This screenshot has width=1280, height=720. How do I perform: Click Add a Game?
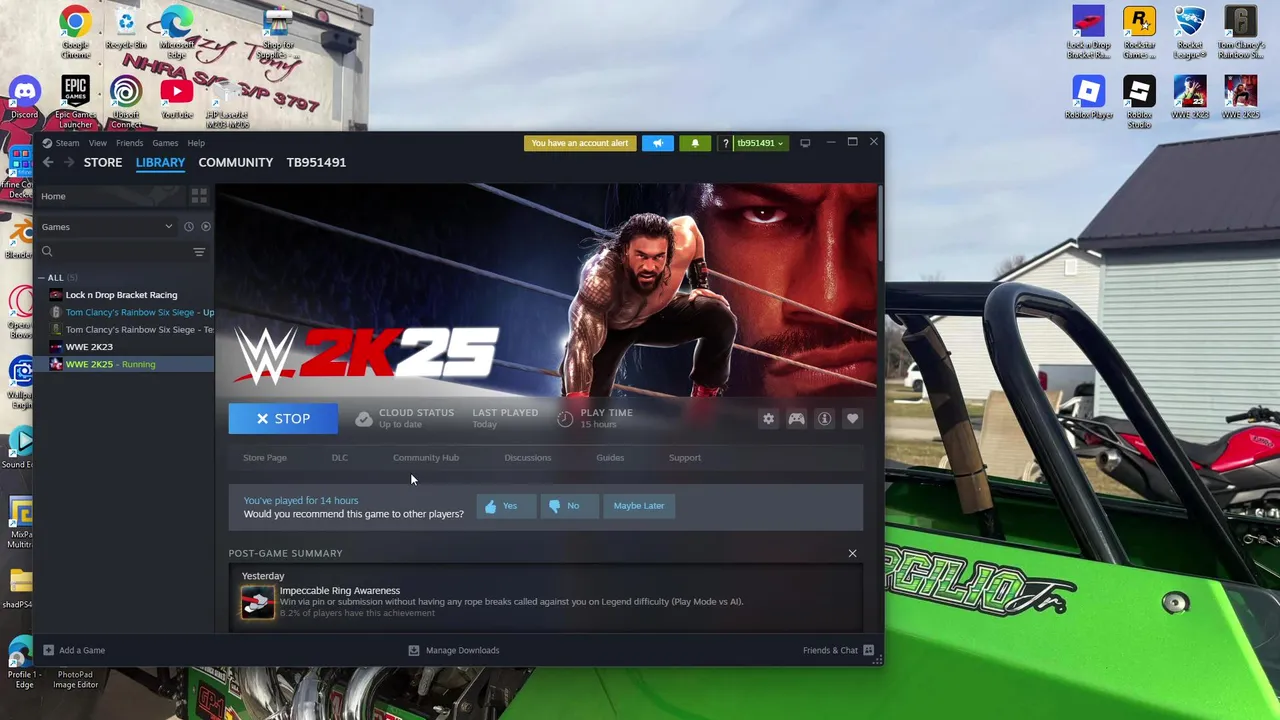[73, 650]
